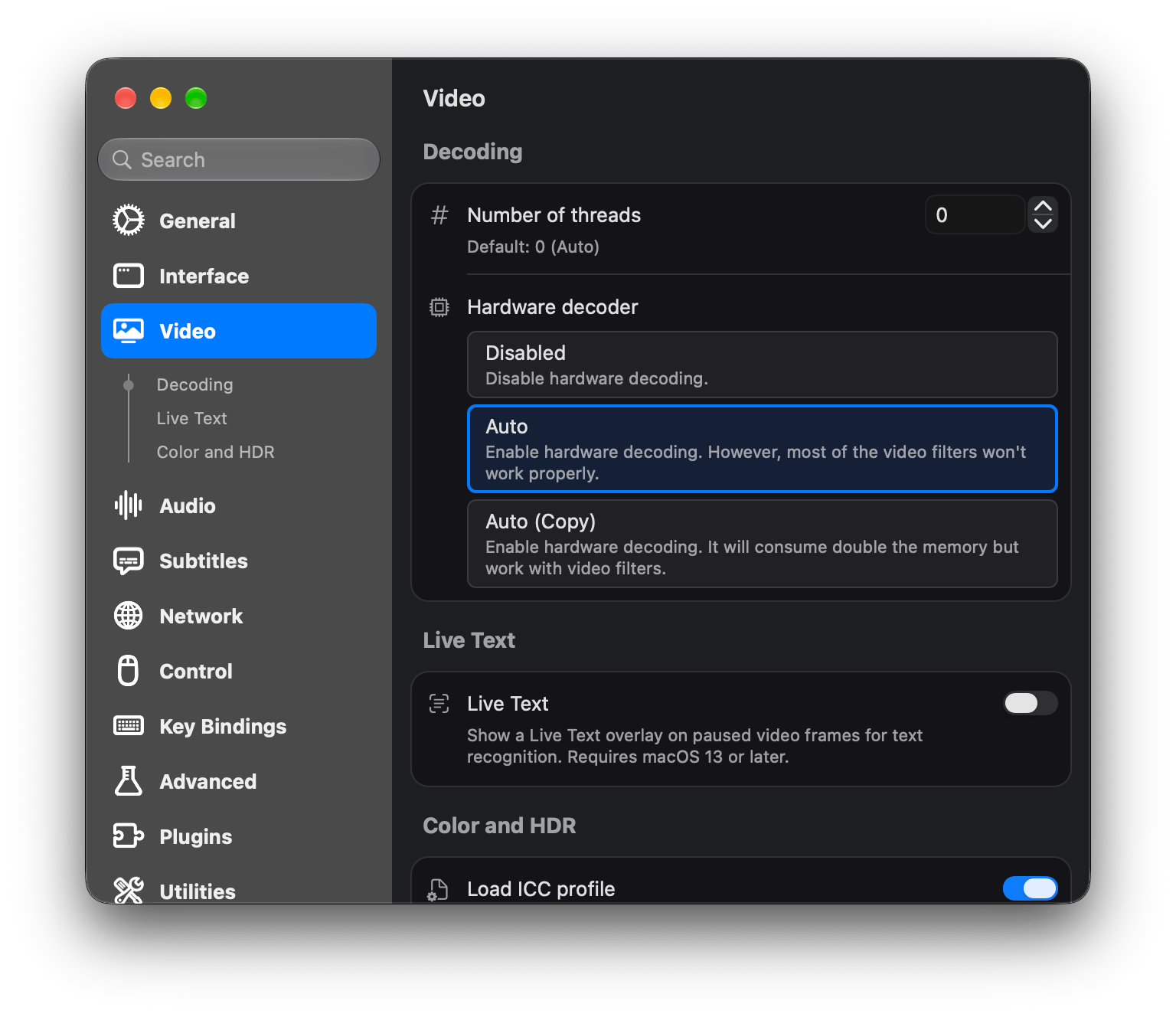Click the Subtitles speech bubble icon

pyautogui.click(x=129, y=561)
